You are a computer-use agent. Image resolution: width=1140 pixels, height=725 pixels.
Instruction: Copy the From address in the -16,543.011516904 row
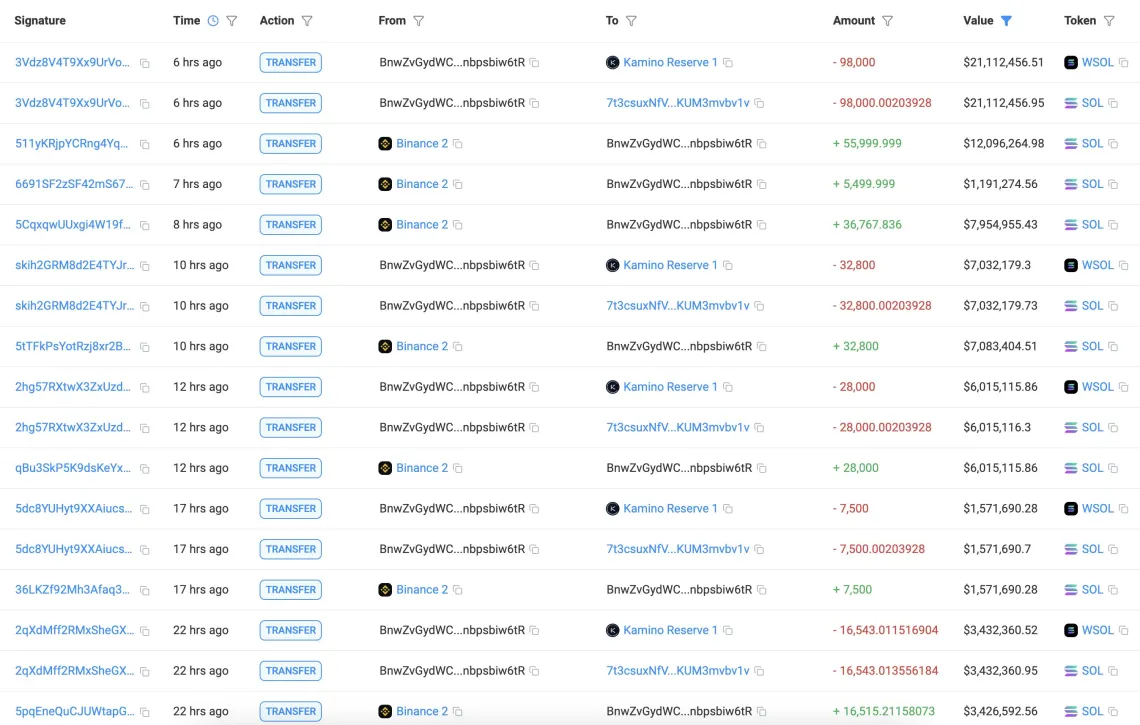pos(535,631)
